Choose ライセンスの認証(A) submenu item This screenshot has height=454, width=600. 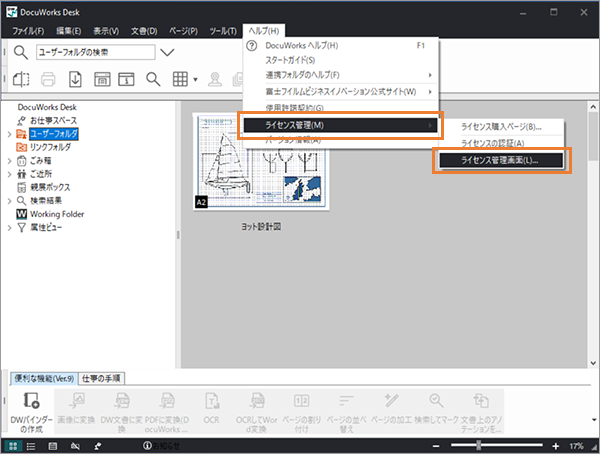(x=501, y=143)
